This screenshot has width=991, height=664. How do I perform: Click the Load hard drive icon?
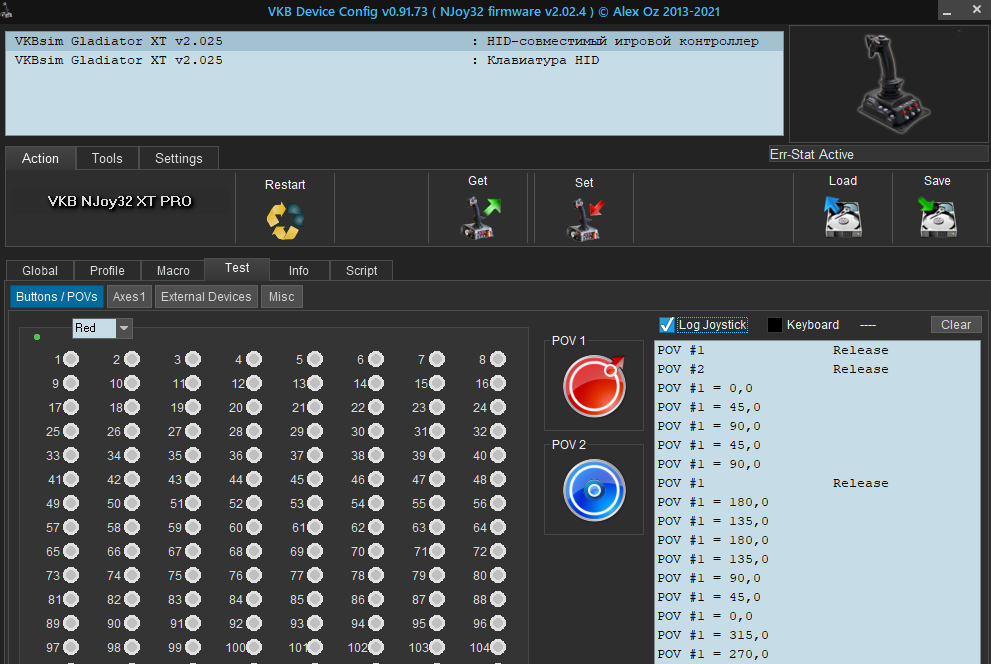(x=842, y=217)
